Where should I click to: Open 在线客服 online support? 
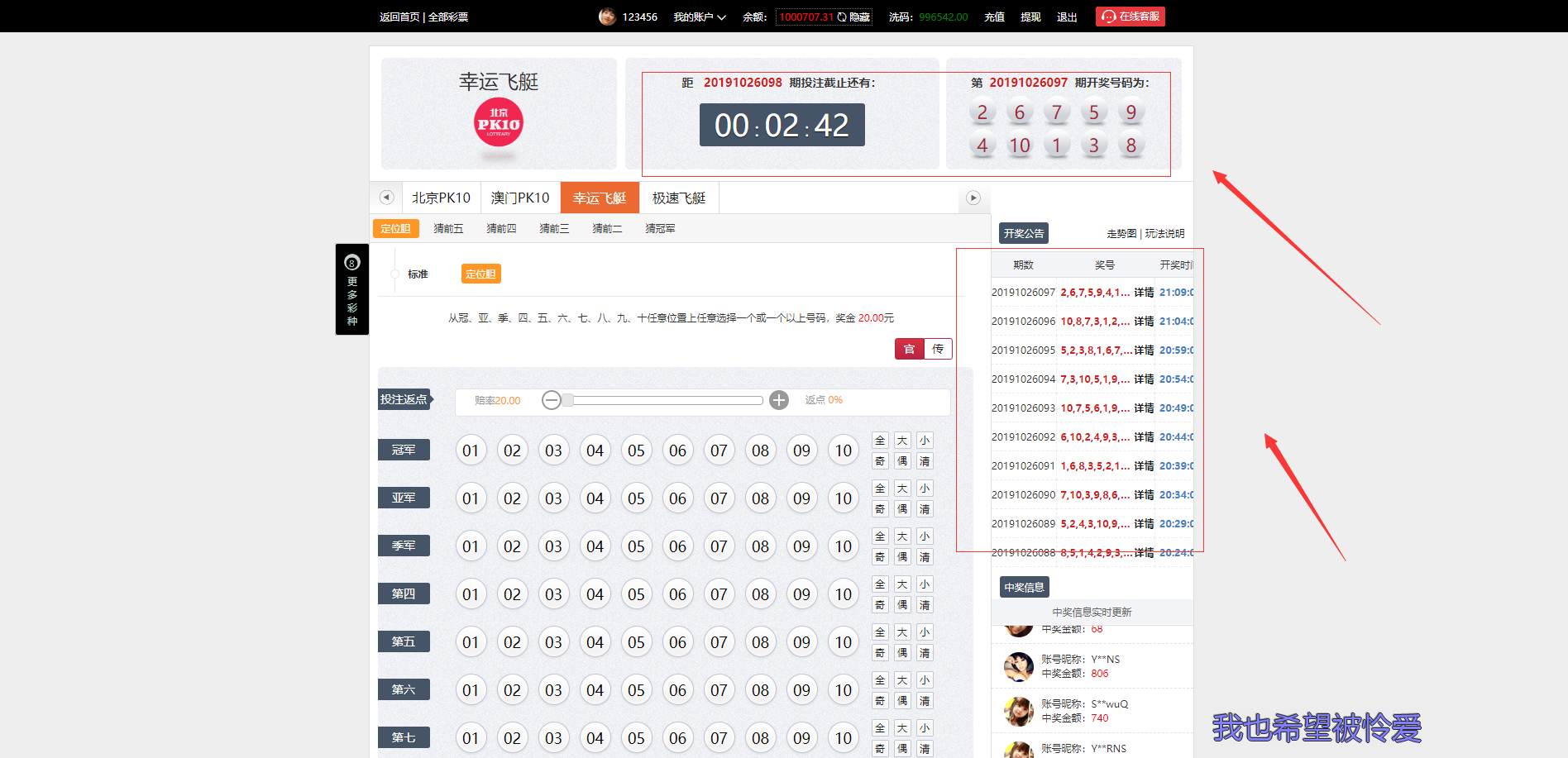click(1131, 17)
